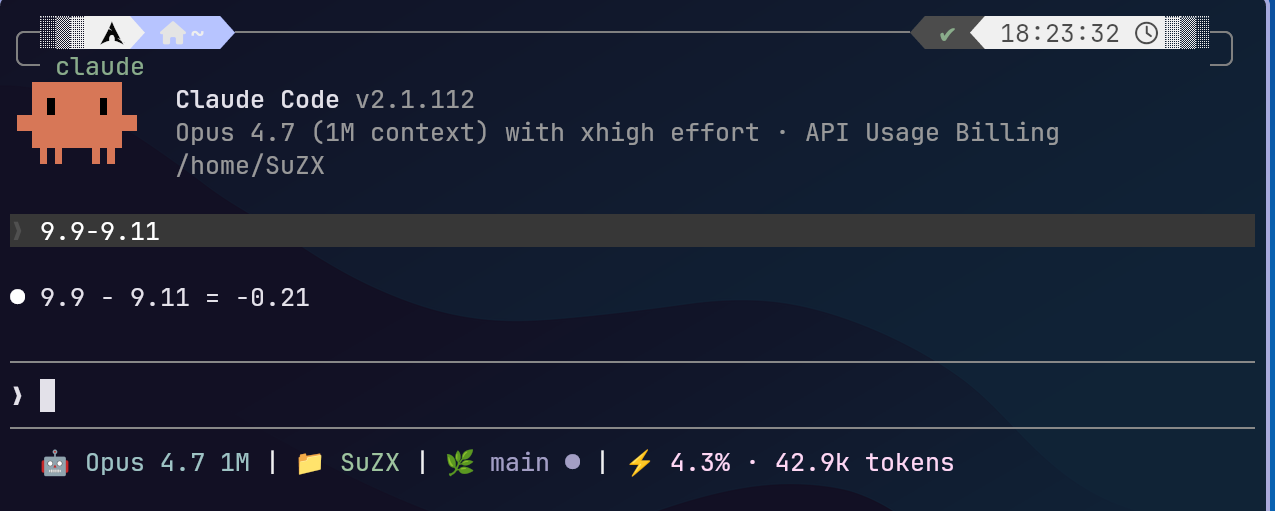The height and width of the screenshot is (511, 1275).
Task: Click the lightning bolt usage icon
Action: pyautogui.click(x=640, y=463)
